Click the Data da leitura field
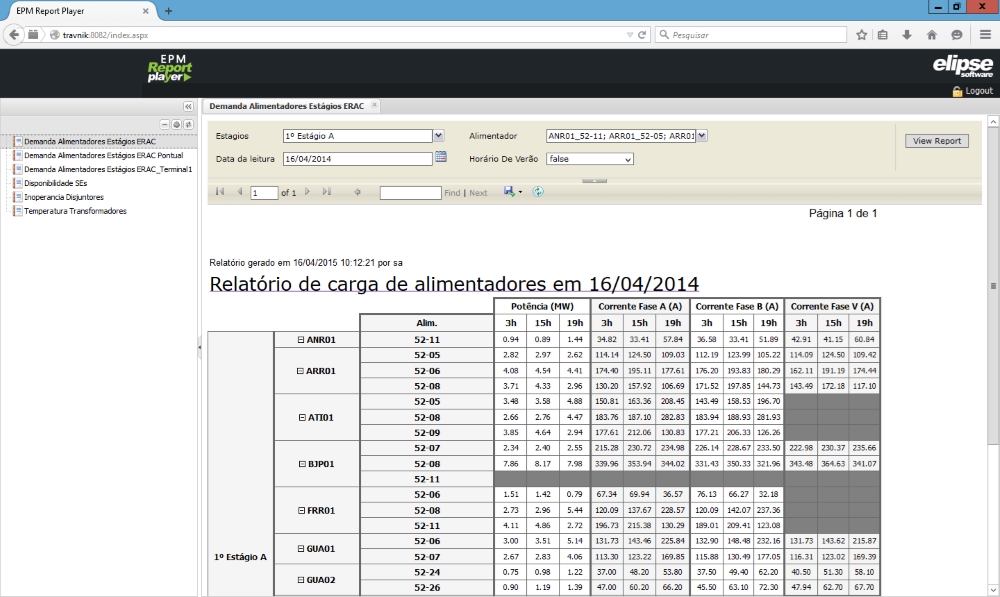1000x597 pixels. click(x=358, y=159)
